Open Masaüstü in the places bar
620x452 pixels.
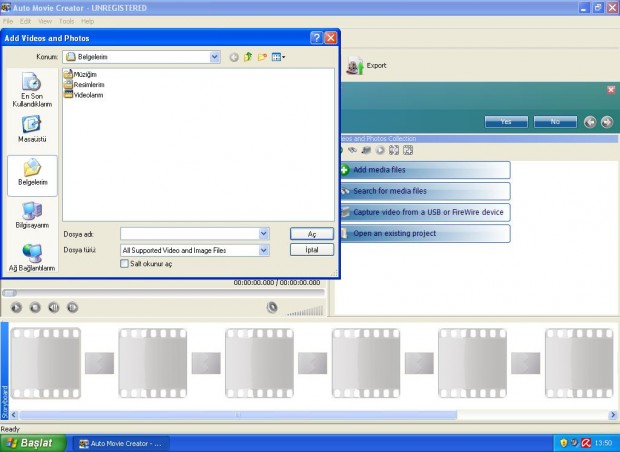32,129
